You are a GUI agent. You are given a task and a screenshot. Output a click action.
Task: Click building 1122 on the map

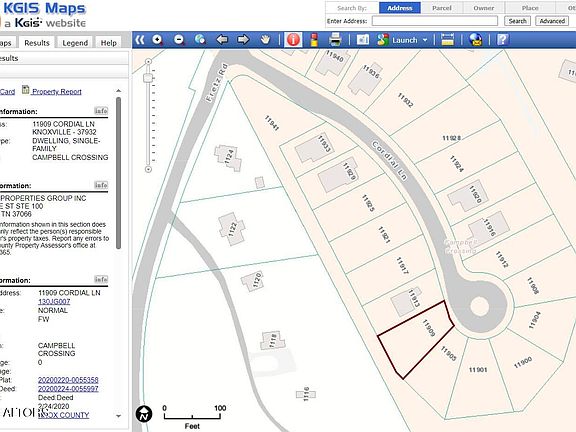[232, 229]
